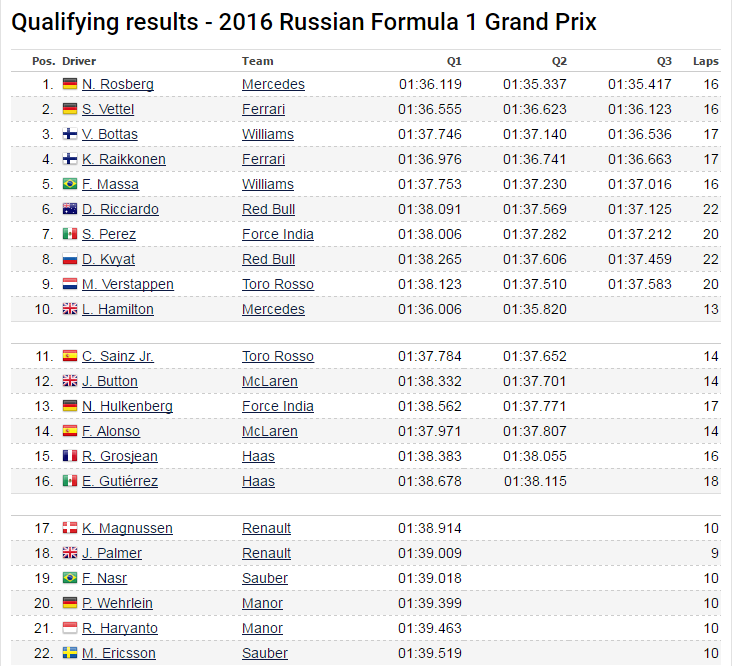This screenshot has height=666, width=732.
Task: Click the Mexican flag beside S. Perez
Action: [x=69, y=234]
